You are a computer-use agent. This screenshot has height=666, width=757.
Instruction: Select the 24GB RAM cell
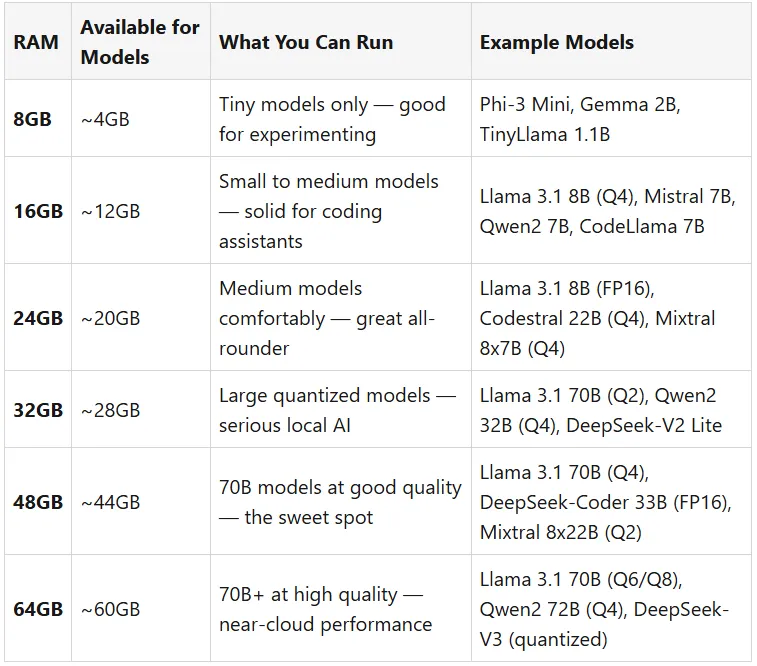37,318
